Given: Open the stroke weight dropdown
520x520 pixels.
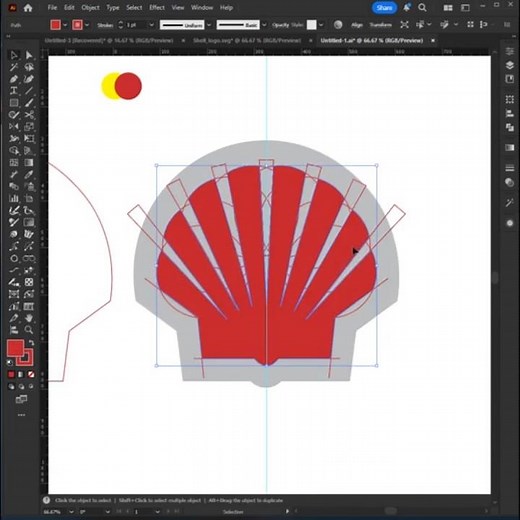Looking at the screenshot, I should [x=152, y=25].
